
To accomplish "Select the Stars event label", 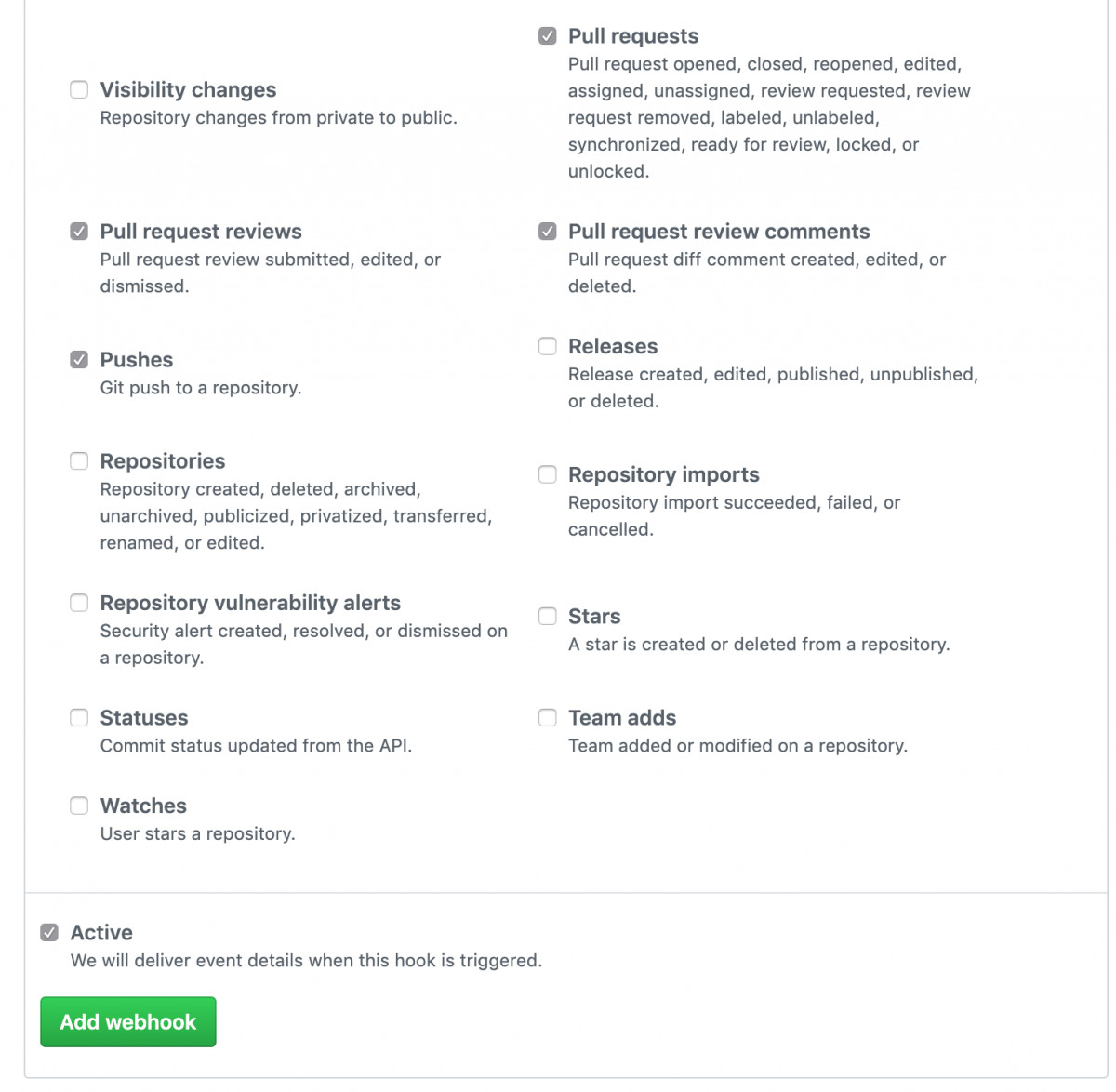I will (x=594, y=616).
